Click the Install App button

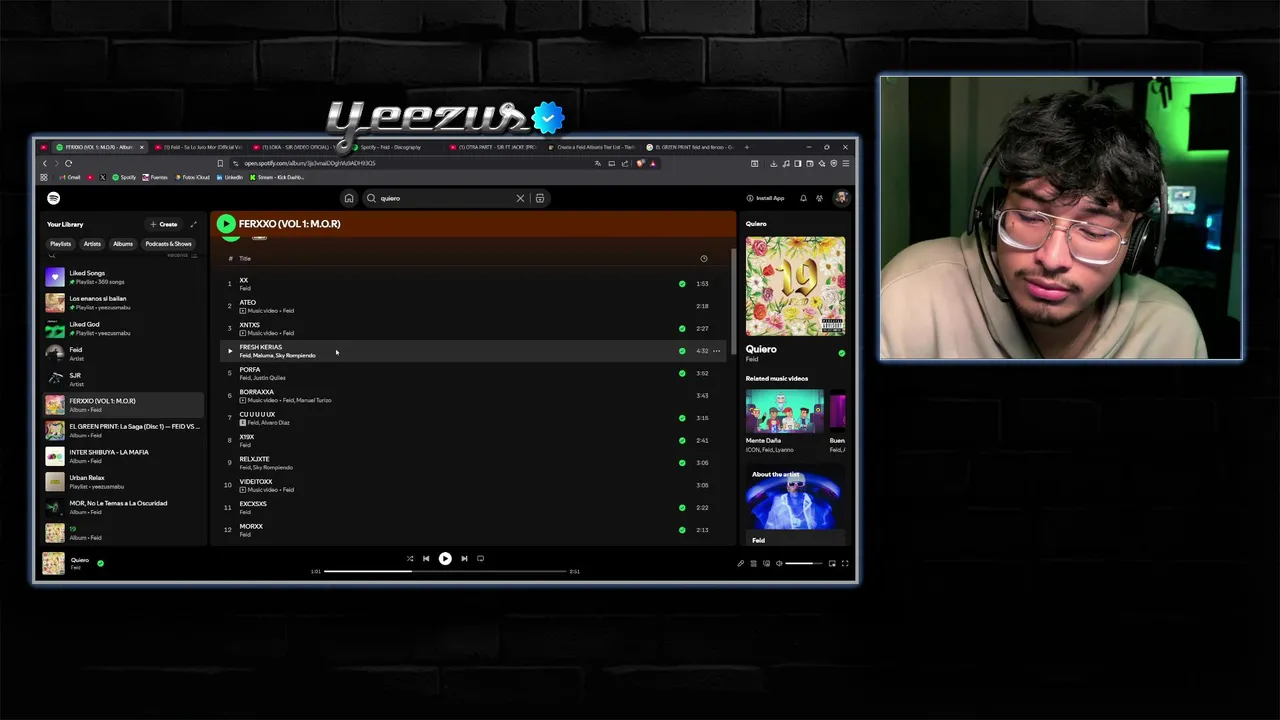click(766, 198)
